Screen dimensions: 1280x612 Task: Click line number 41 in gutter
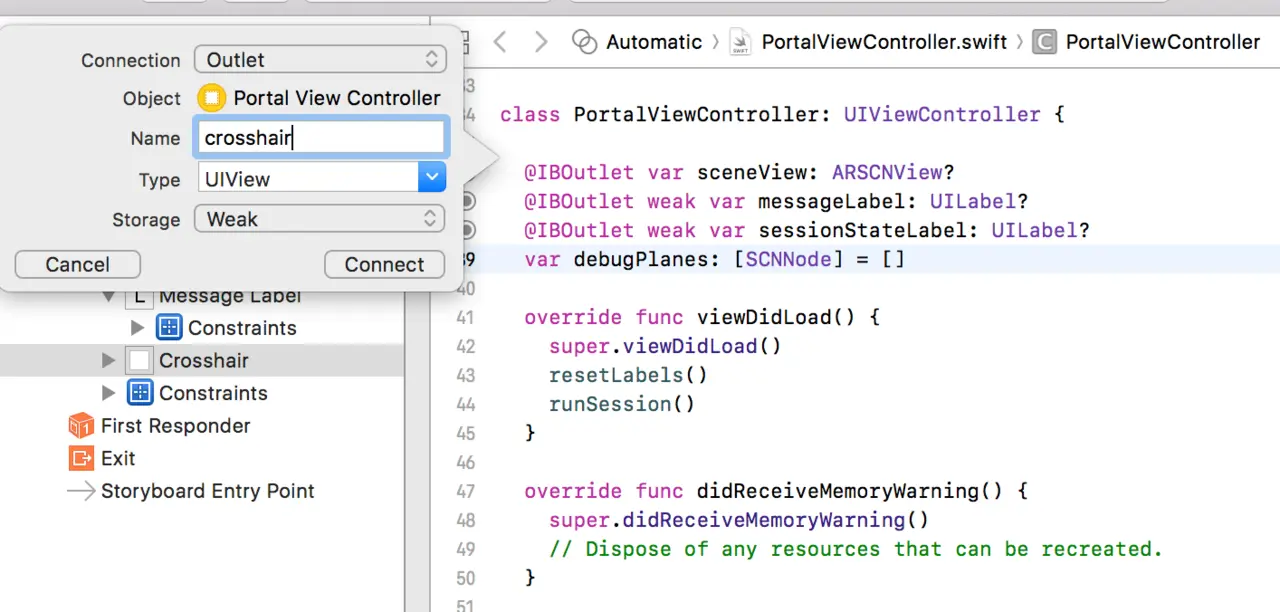point(464,317)
